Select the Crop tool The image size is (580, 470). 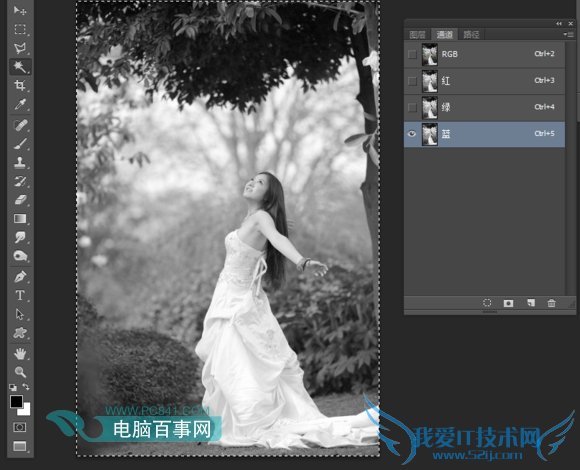[x=20, y=86]
